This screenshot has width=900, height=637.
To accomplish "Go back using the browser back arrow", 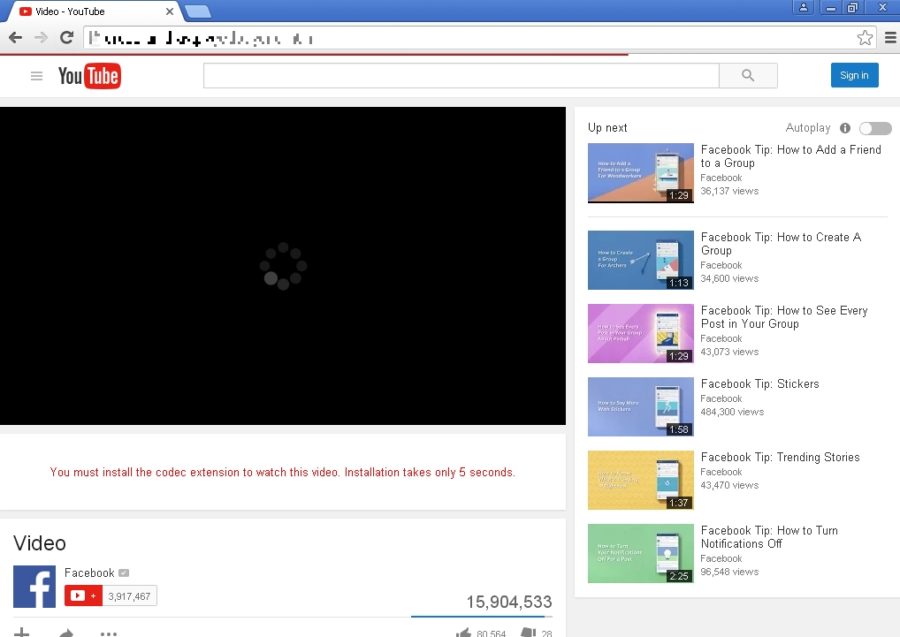I will 15,38.
